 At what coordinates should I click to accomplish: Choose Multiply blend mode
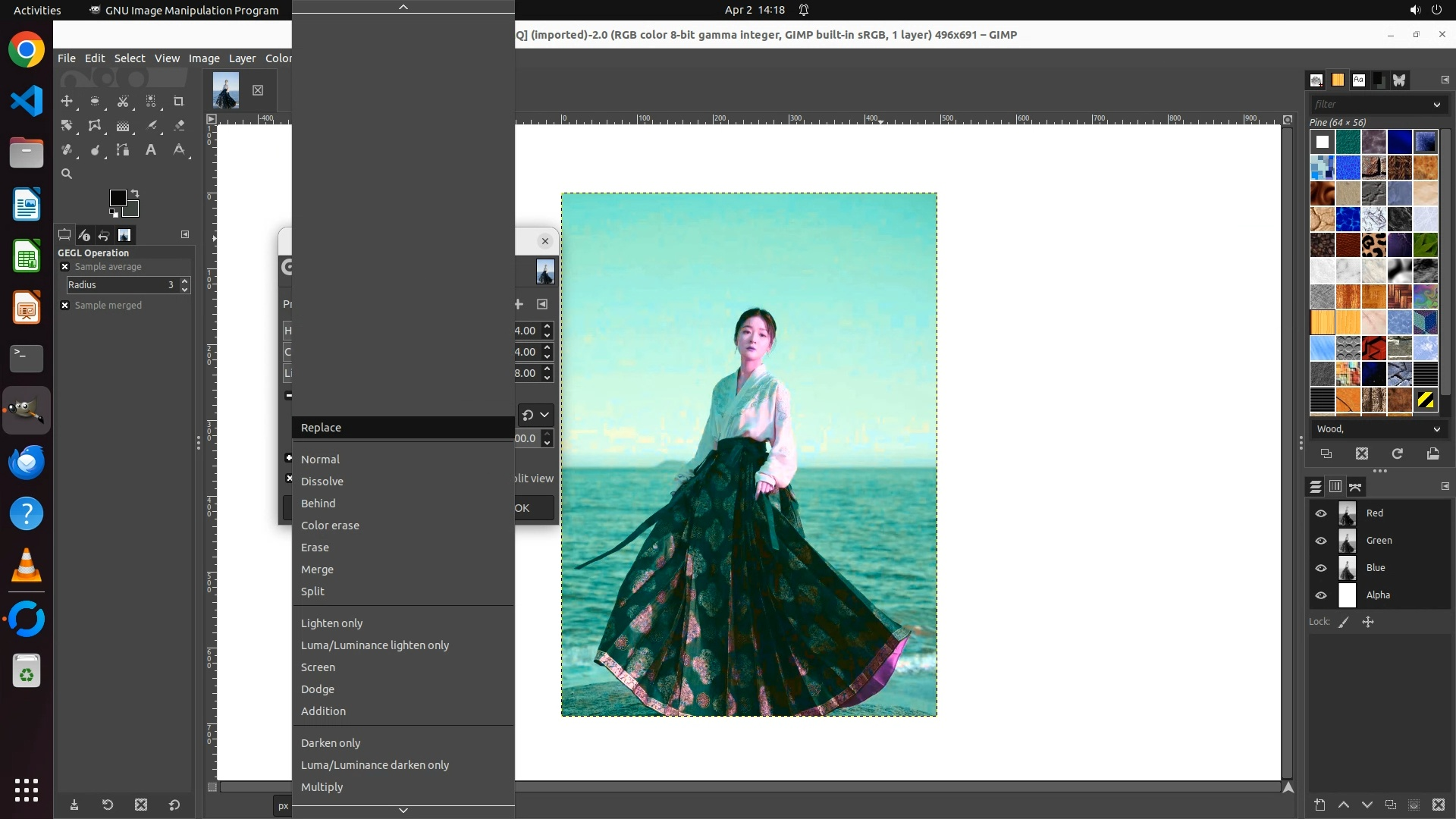(x=322, y=787)
